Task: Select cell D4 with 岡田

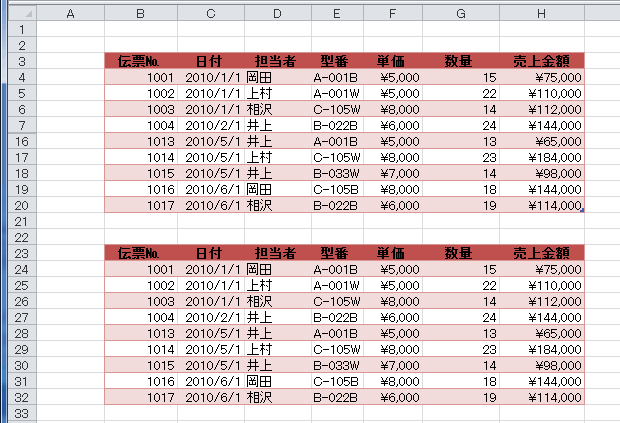Action: coord(276,77)
